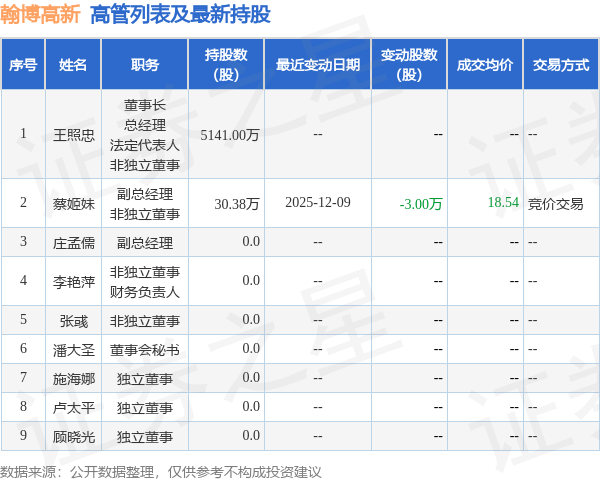Select the 序号 column header
The width and height of the screenshot is (600, 481).
click(23, 65)
